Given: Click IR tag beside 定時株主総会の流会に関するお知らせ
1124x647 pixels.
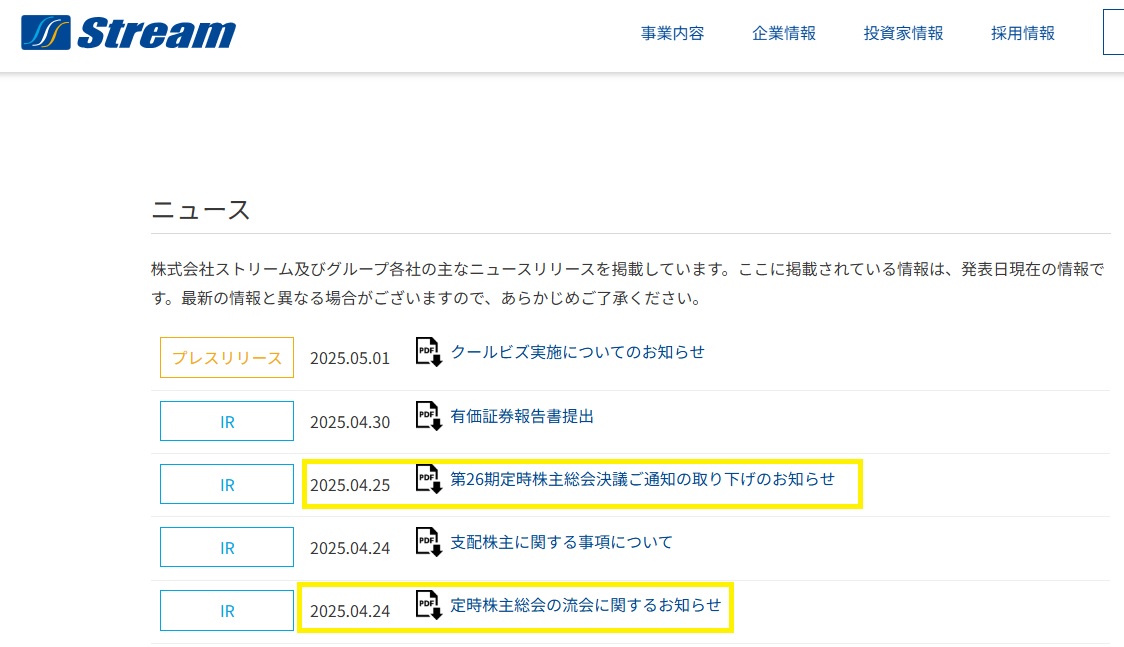Looking at the screenshot, I should point(227,611).
